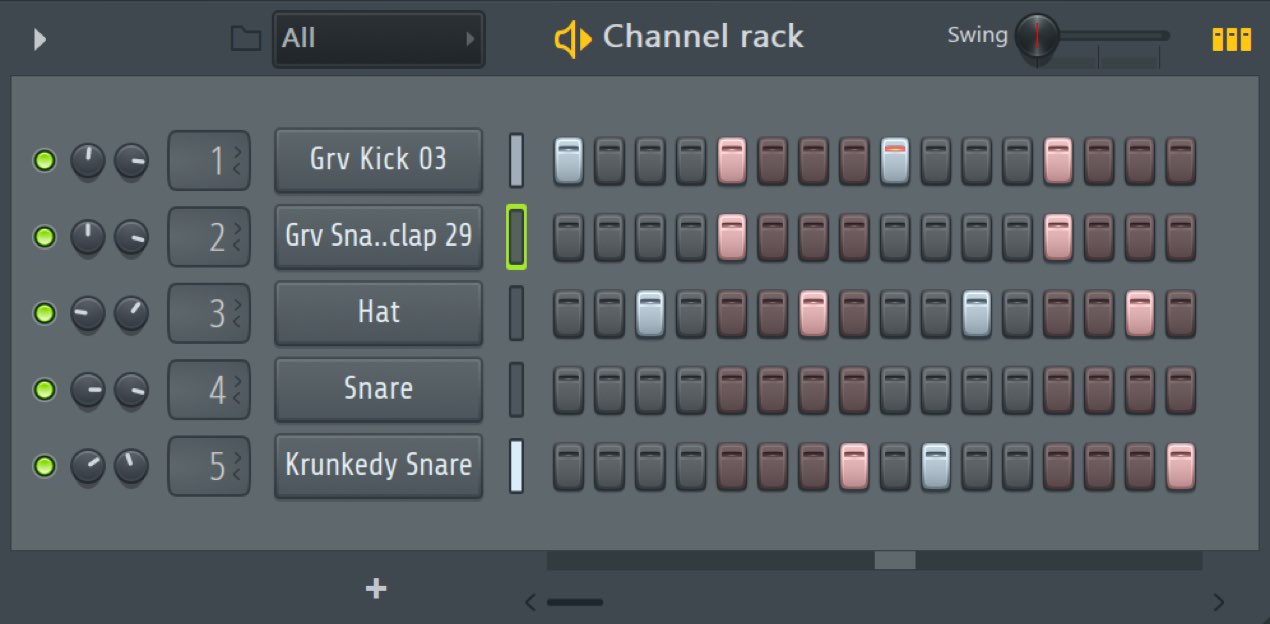The width and height of the screenshot is (1270, 624).
Task: Click the right scroll arrow at bottom
Action: (x=1218, y=602)
